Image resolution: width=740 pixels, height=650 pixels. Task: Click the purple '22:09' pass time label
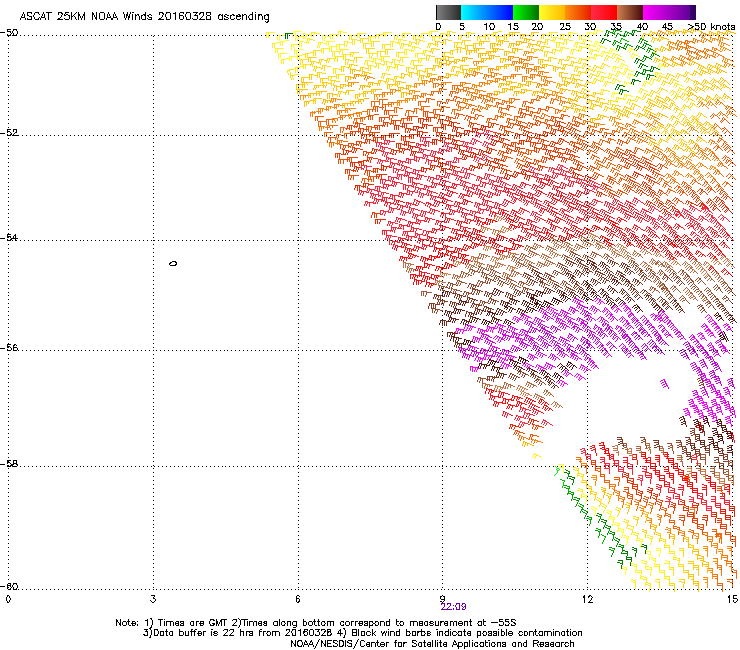click(453, 607)
